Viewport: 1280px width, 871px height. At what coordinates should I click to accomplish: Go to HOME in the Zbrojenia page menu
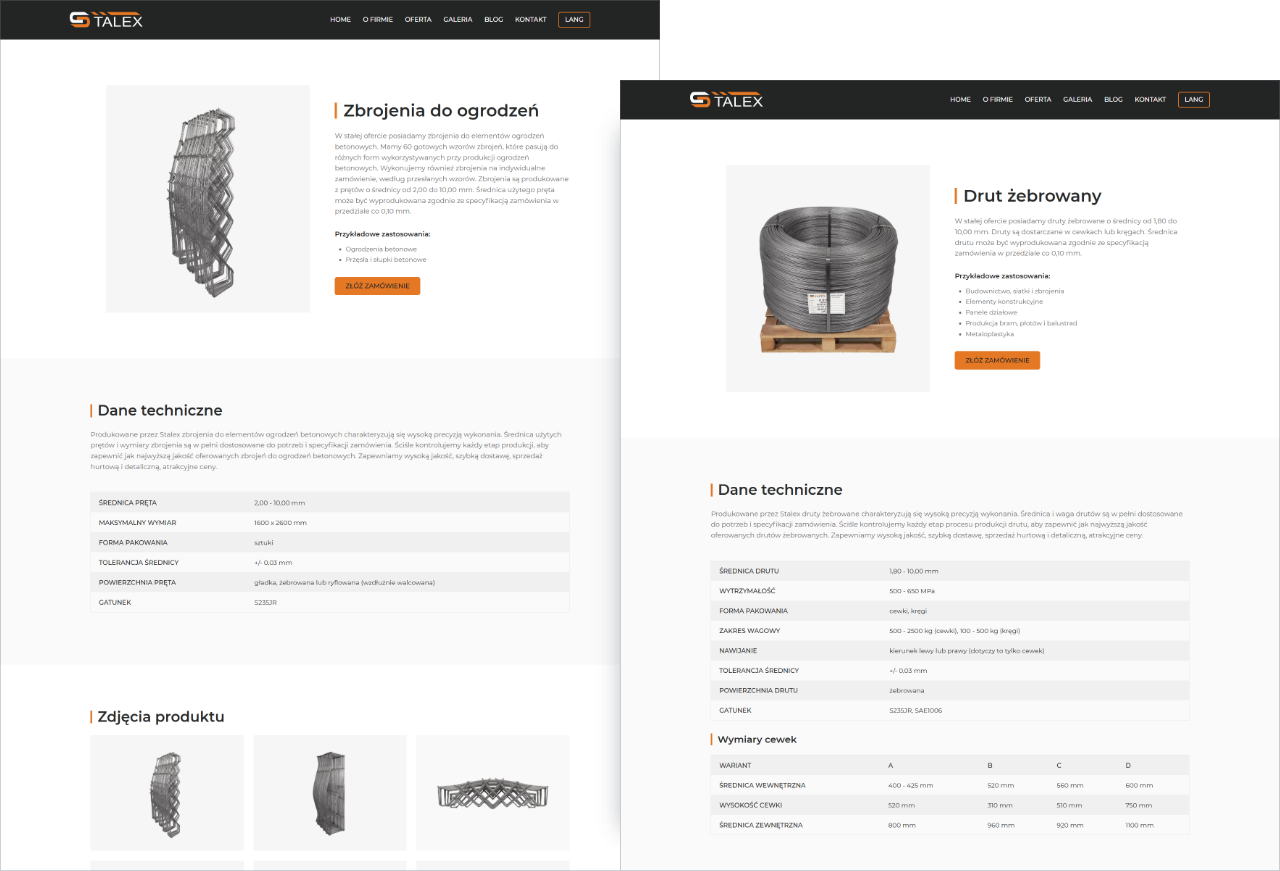click(340, 19)
